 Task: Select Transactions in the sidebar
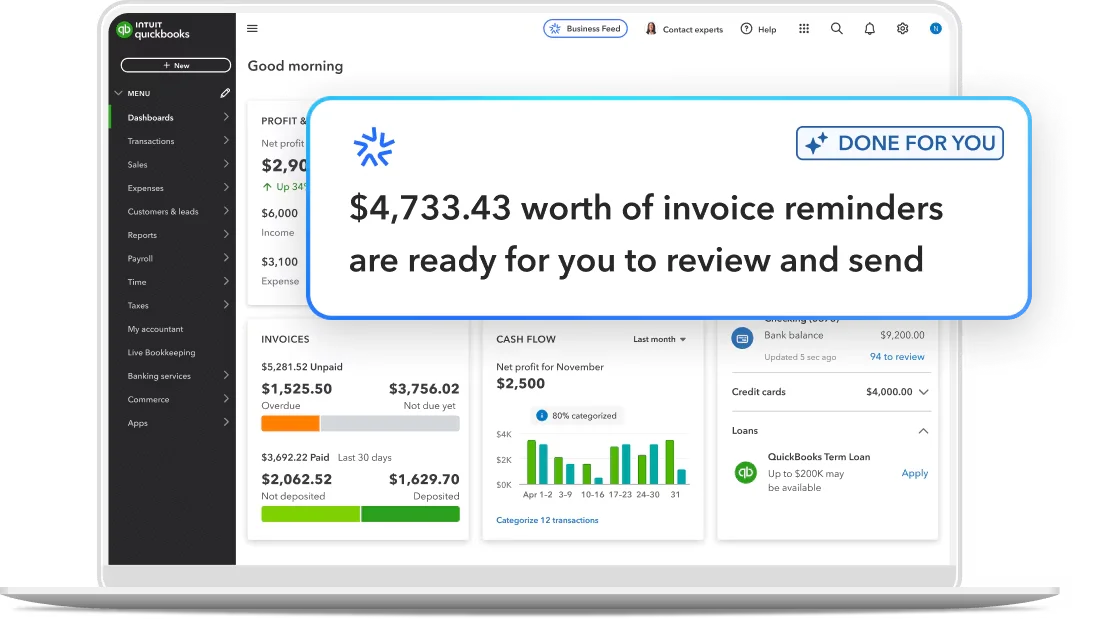tap(152, 141)
